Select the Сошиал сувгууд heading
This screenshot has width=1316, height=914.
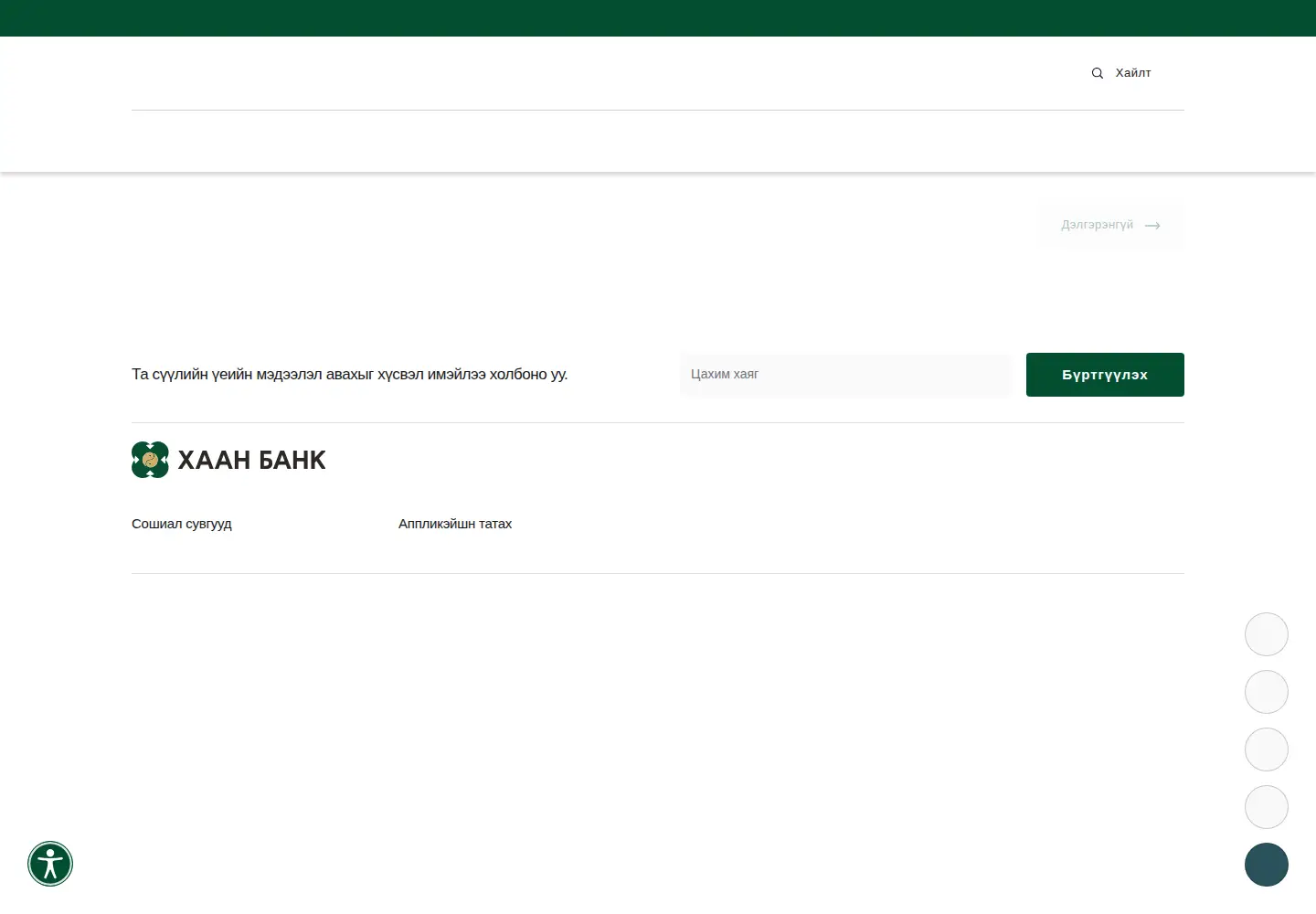click(182, 524)
